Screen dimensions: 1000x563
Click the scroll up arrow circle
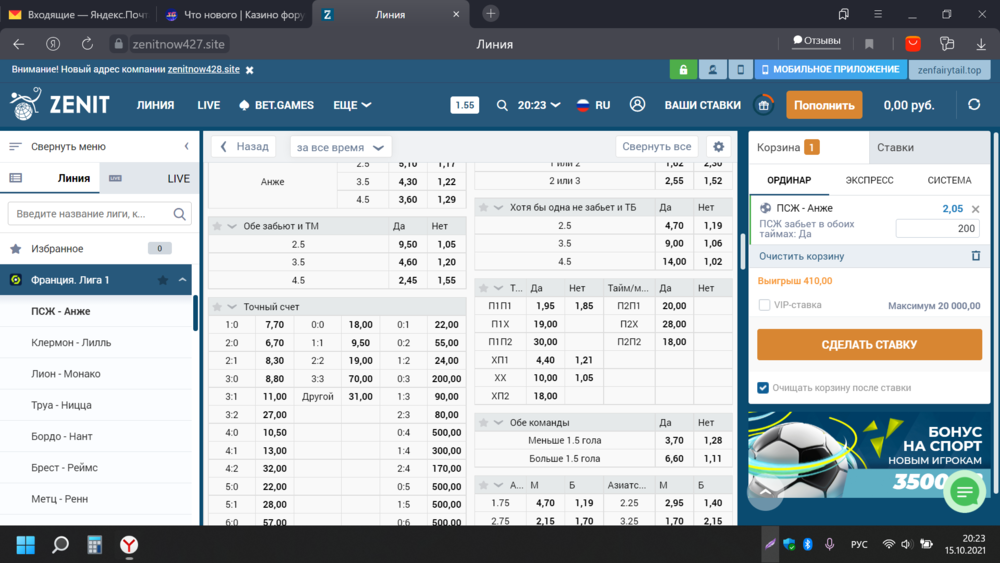click(765, 492)
